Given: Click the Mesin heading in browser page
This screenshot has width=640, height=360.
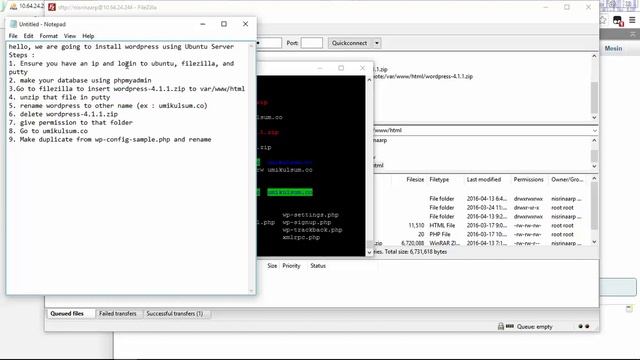Looking at the screenshot, I should pyautogui.click(x=613, y=48).
